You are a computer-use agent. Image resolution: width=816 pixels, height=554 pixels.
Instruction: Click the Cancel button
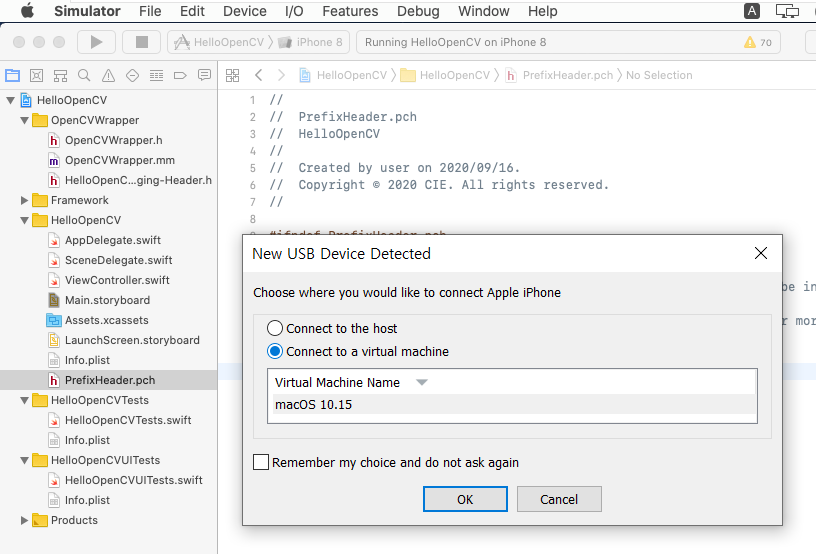click(x=559, y=499)
